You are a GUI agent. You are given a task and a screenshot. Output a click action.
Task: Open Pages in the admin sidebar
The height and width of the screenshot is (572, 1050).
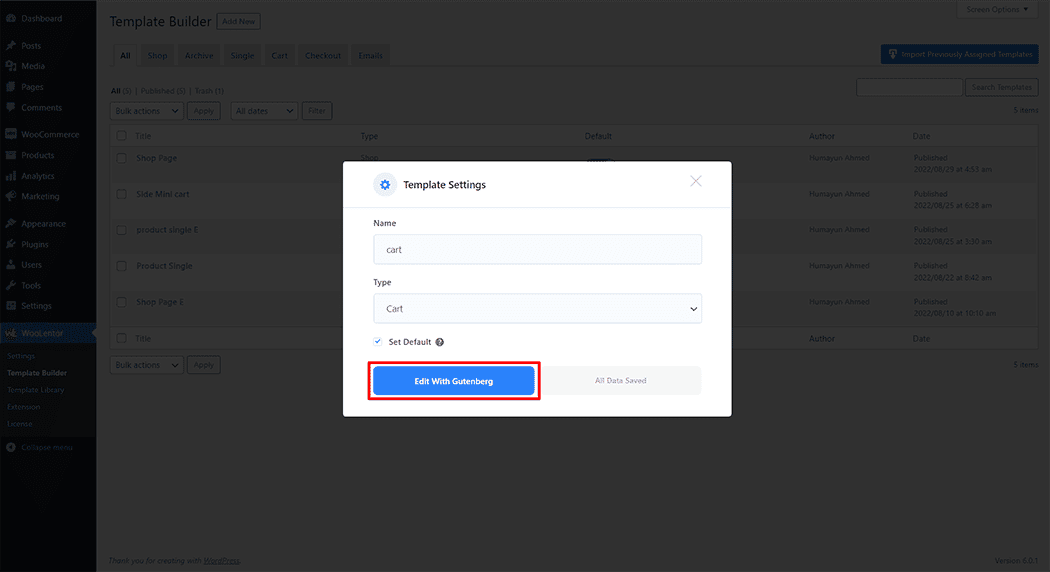[32, 87]
